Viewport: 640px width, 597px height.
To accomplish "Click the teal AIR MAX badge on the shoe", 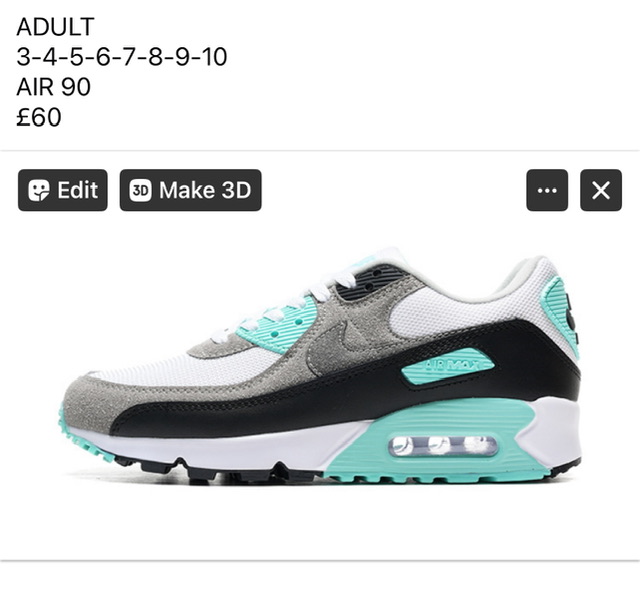I will tap(447, 366).
